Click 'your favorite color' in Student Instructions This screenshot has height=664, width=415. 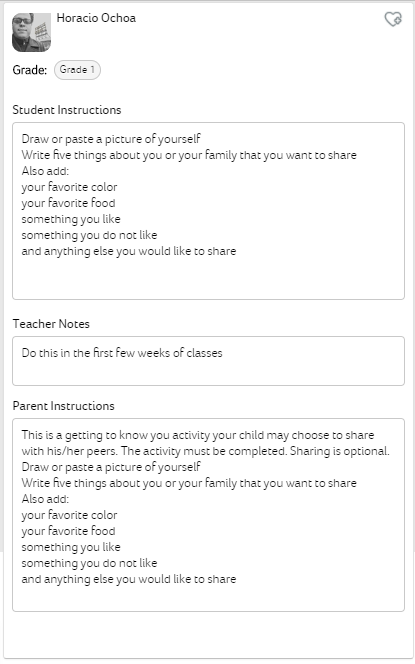[x=69, y=187]
